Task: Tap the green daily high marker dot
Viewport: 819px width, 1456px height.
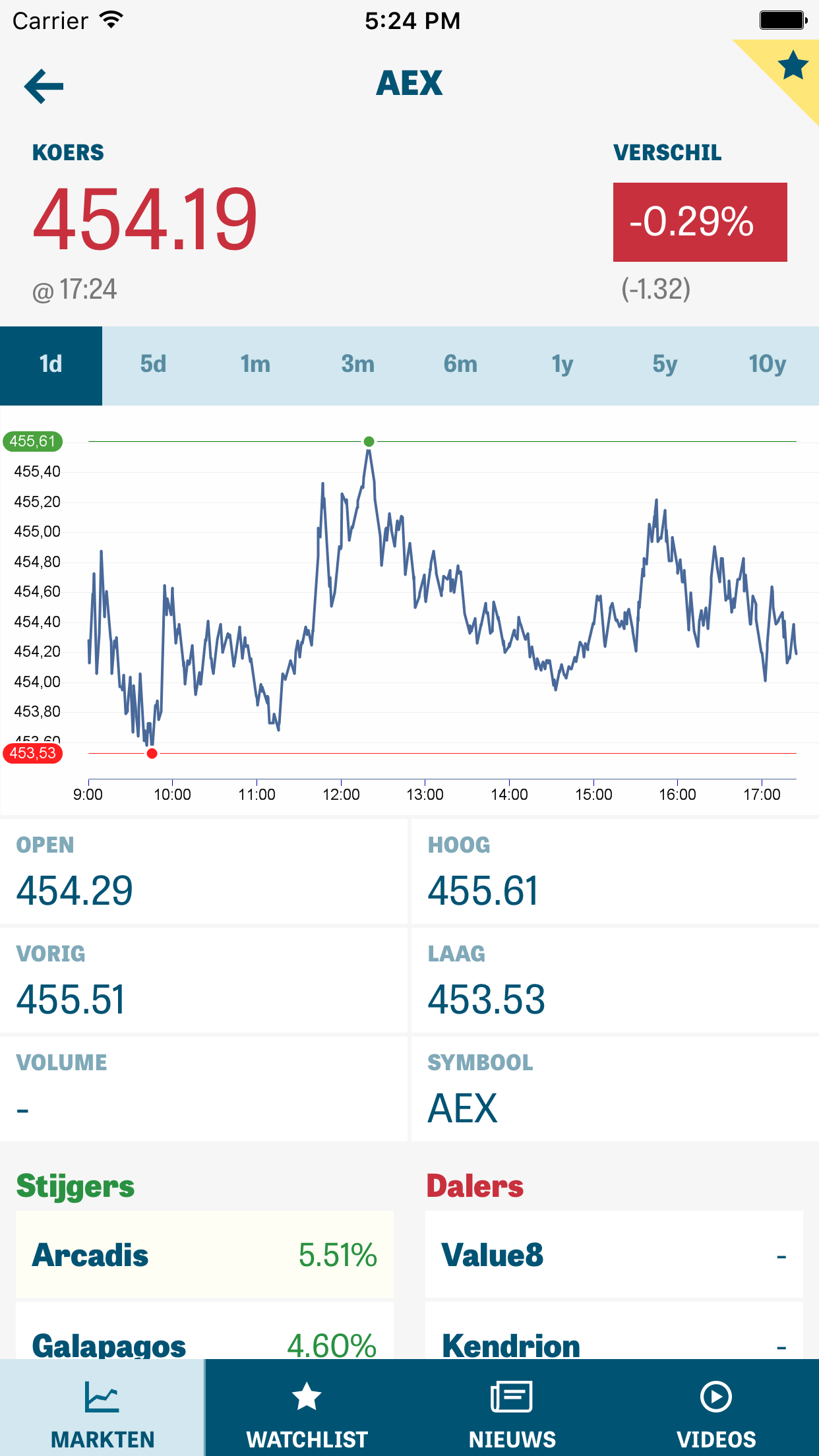Action: click(369, 441)
